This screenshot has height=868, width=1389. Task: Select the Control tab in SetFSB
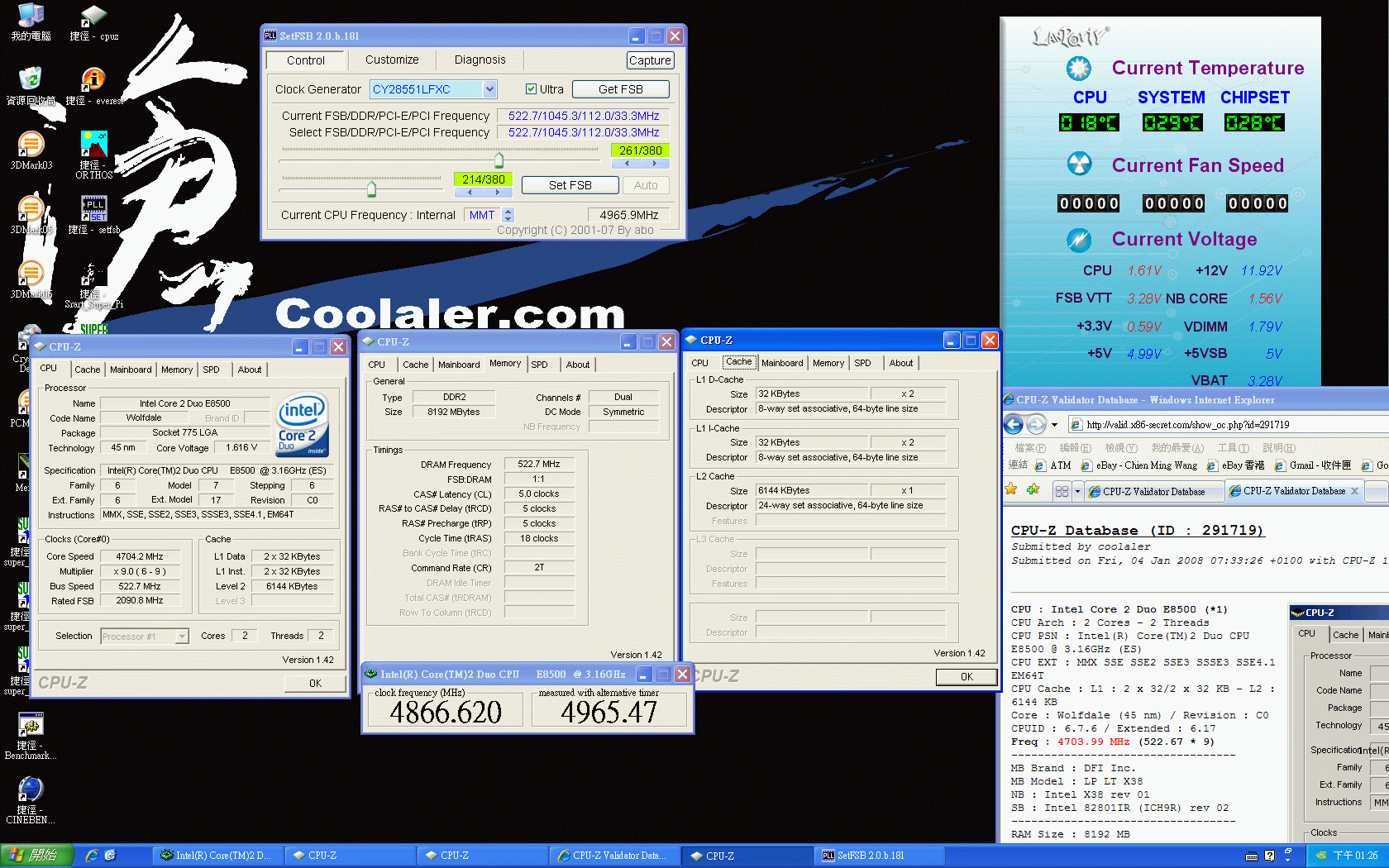[x=305, y=60]
